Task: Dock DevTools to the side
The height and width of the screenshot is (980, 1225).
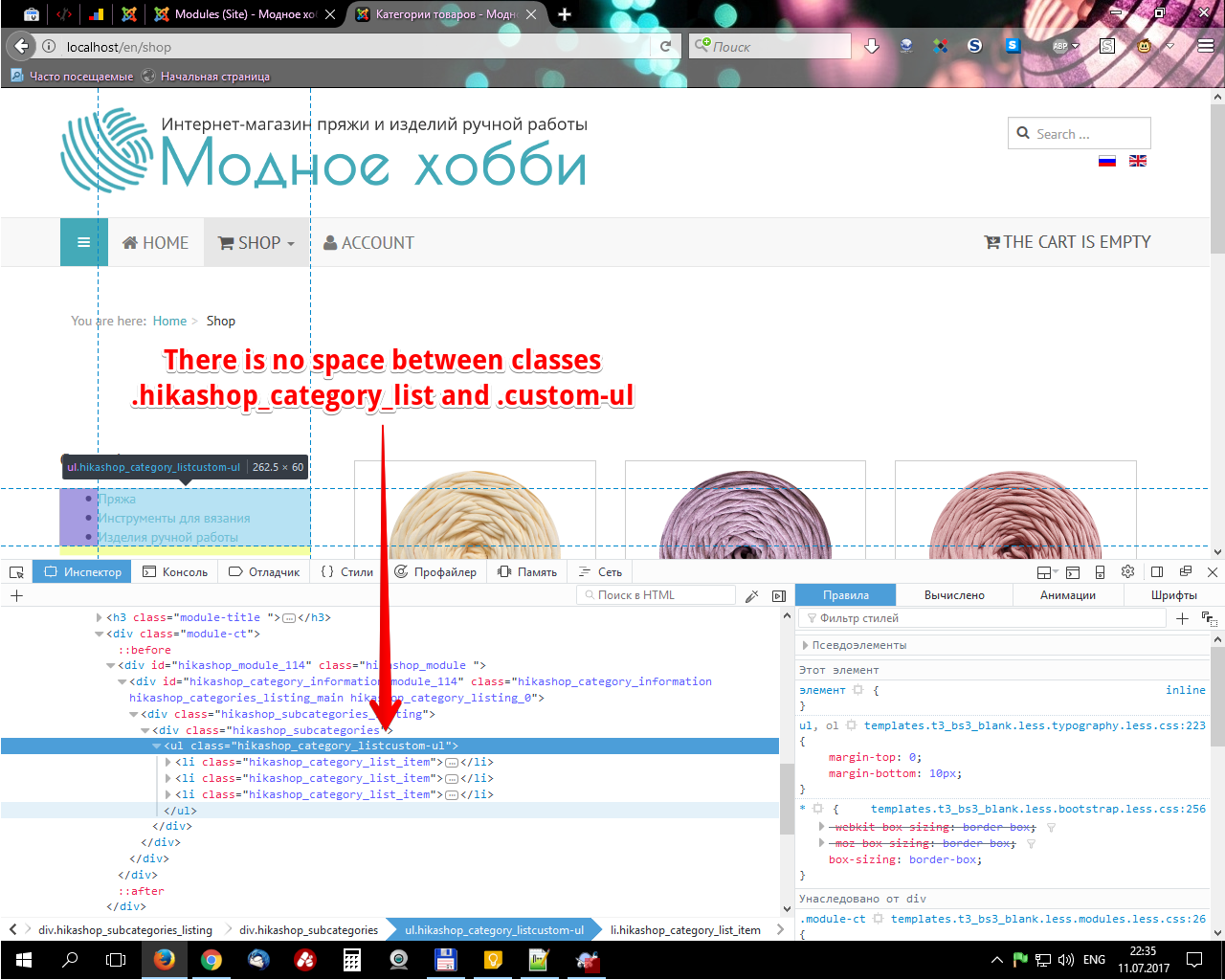Action: [1157, 572]
